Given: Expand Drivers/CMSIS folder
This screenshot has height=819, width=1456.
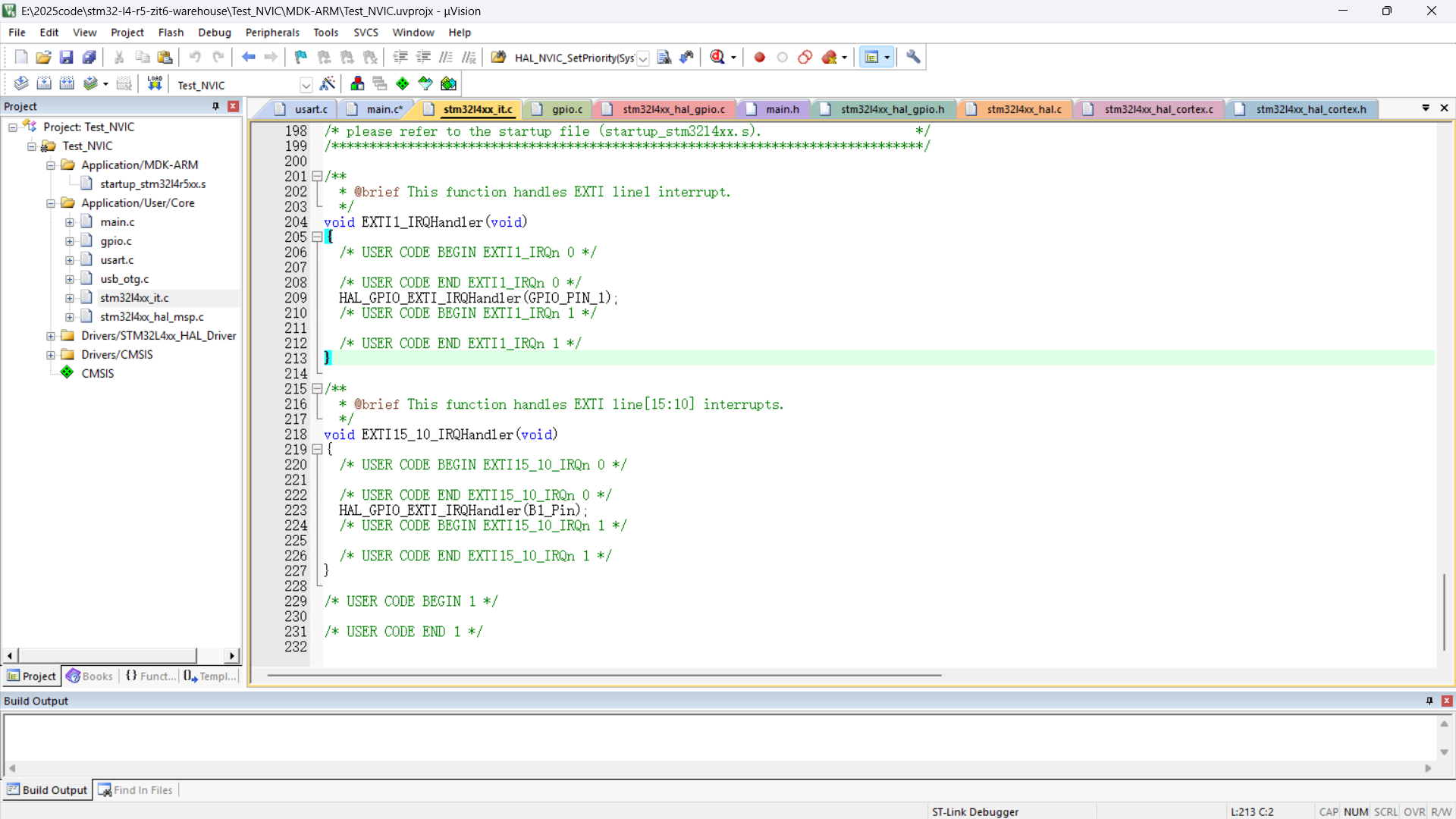Looking at the screenshot, I should point(51,355).
